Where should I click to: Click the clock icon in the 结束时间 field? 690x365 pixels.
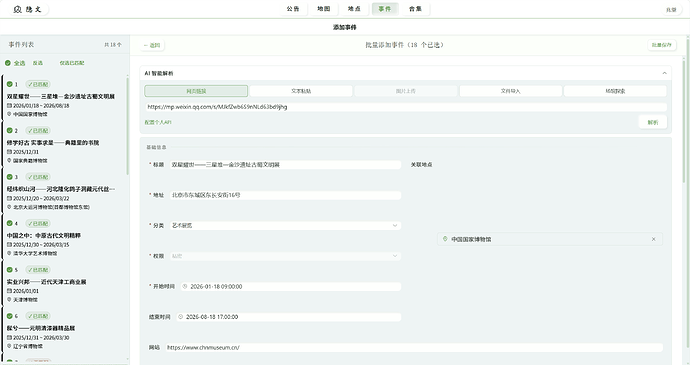pyautogui.click(x=181, y=317)
